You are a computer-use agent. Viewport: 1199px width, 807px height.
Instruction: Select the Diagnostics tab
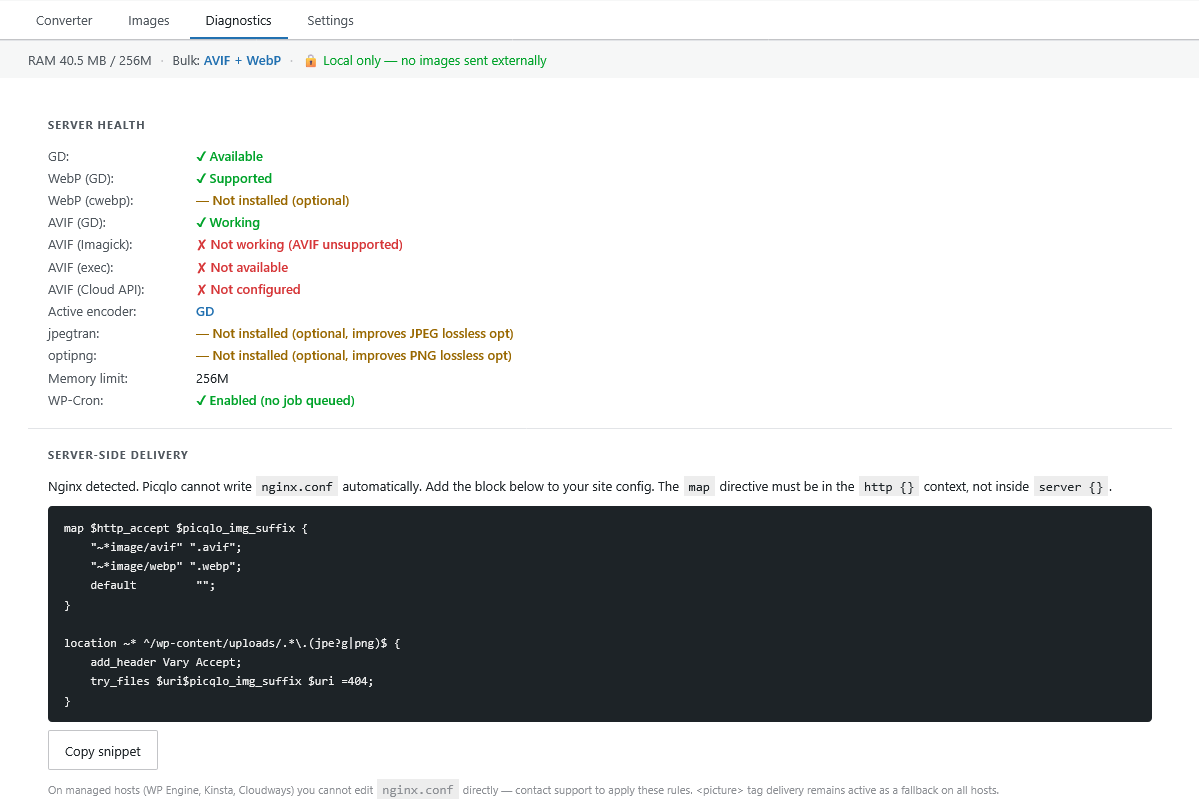pos(239,21)
